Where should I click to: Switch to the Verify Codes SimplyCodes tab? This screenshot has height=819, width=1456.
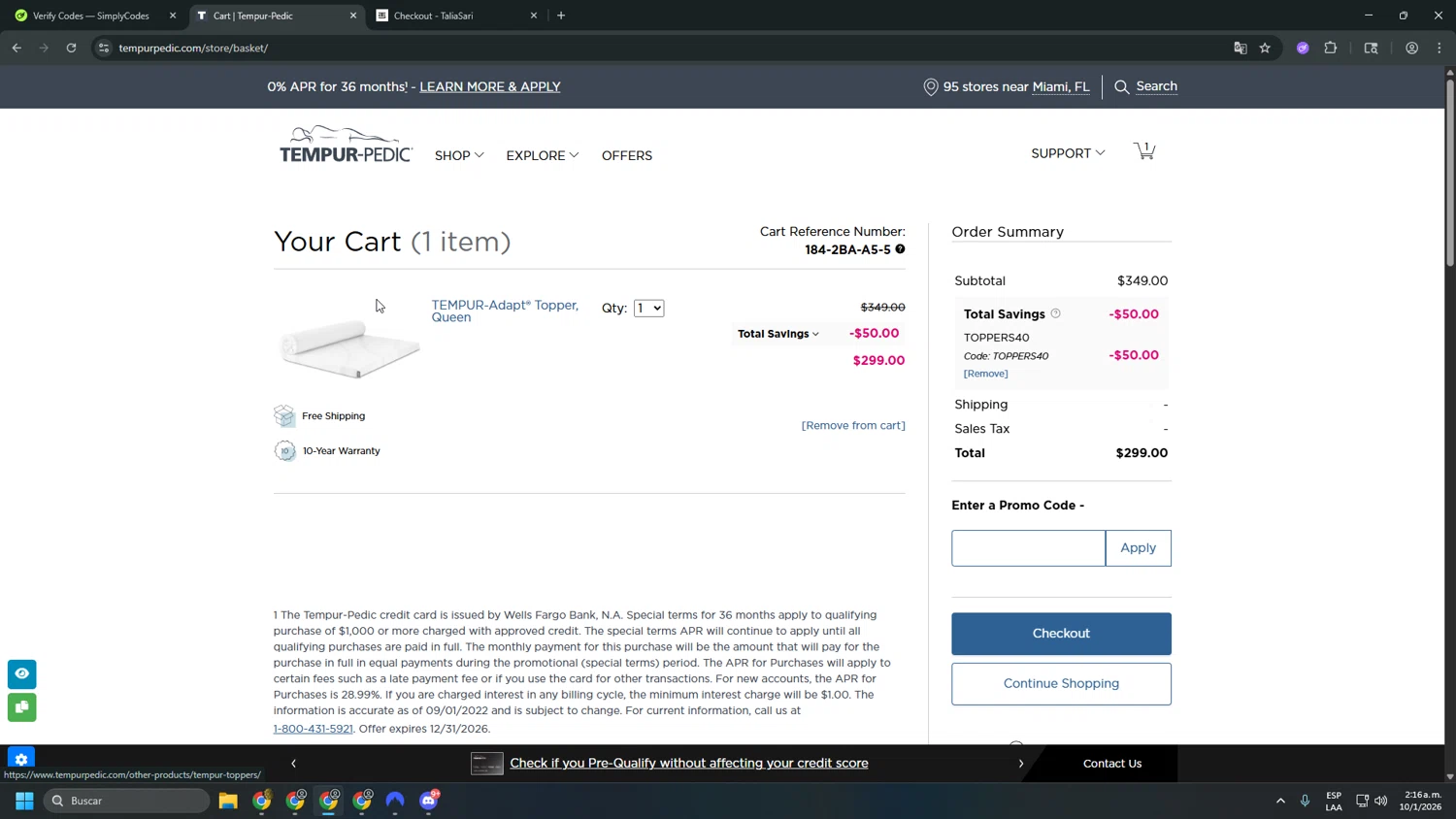tap(91, 16)
